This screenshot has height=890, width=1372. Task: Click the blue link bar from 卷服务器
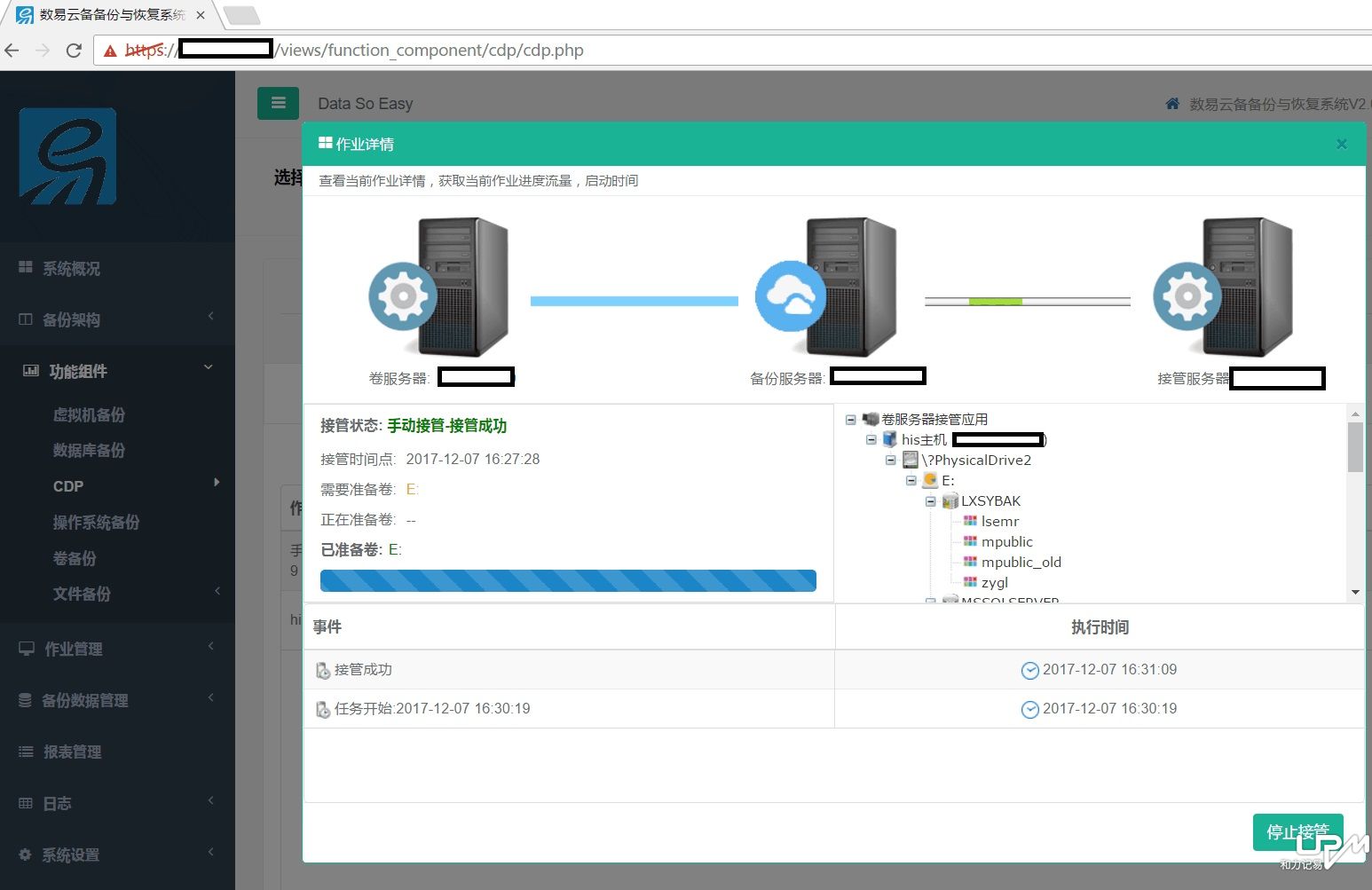[x=635, y=301]
